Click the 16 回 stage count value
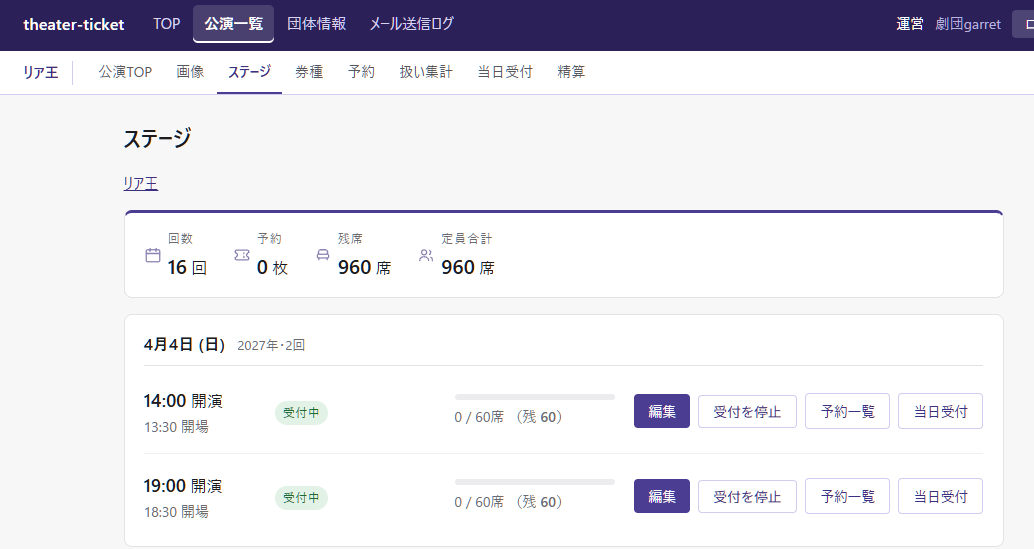This screenshot has height=549, width=1034. pos(187,268)
